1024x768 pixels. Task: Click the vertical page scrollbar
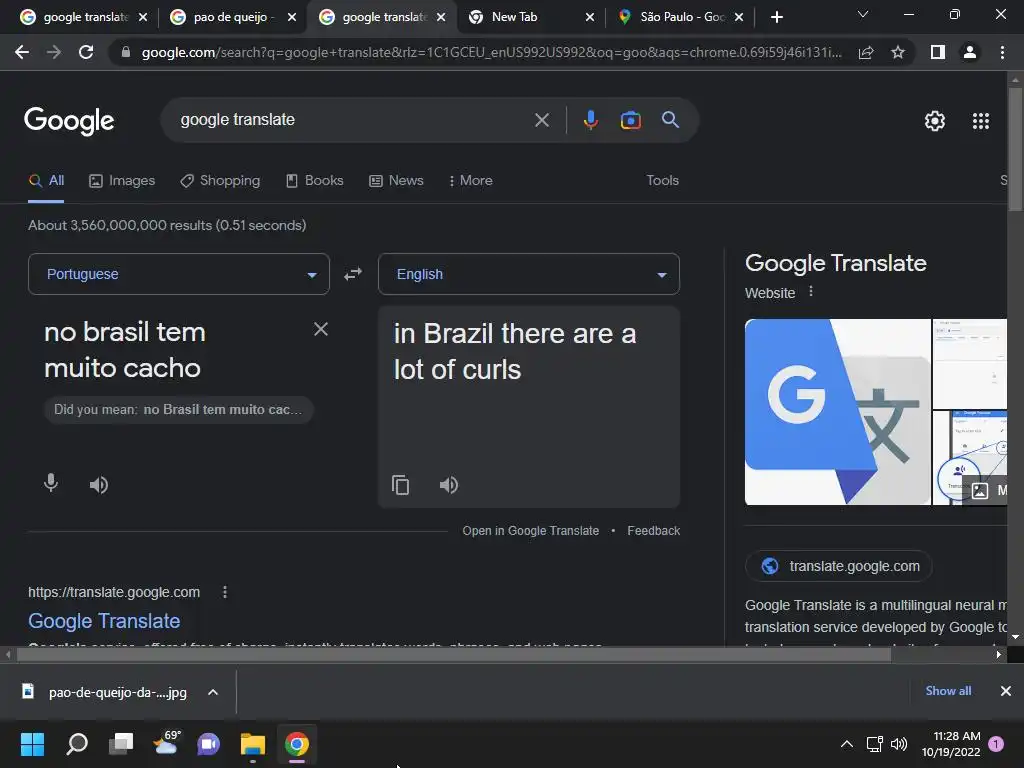tap(1015, 149)
